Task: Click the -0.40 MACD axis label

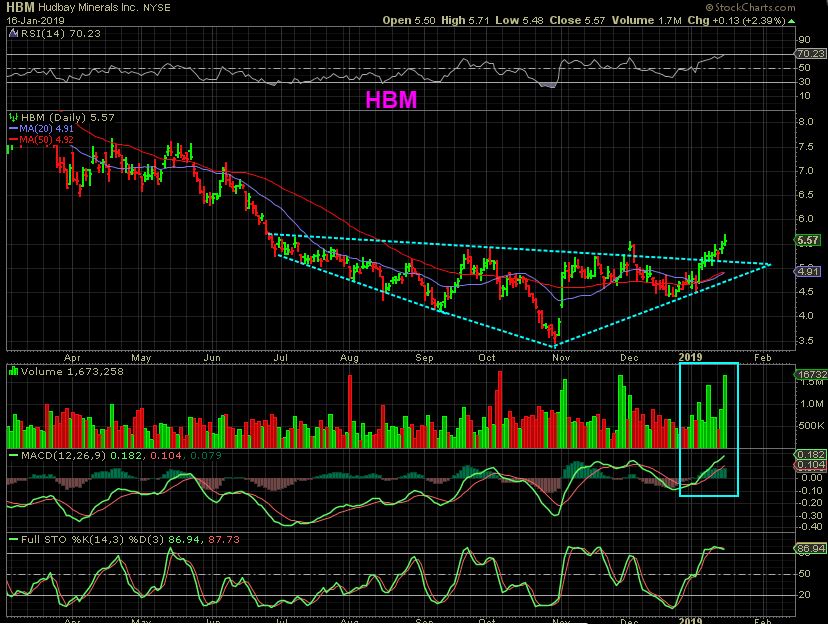Action: point(811,526)
